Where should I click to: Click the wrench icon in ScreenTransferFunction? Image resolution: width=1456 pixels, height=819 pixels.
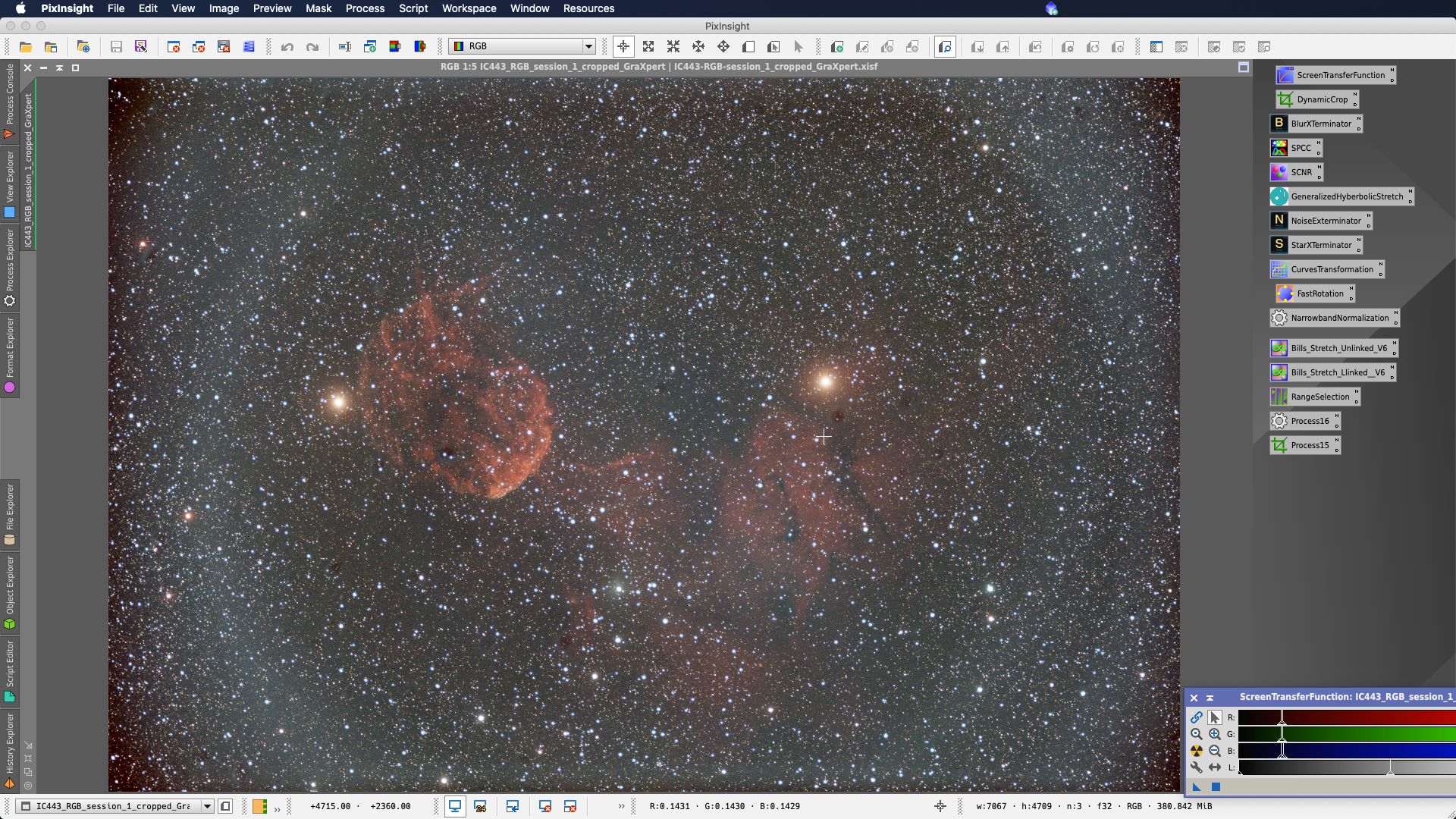[1197, 767]
